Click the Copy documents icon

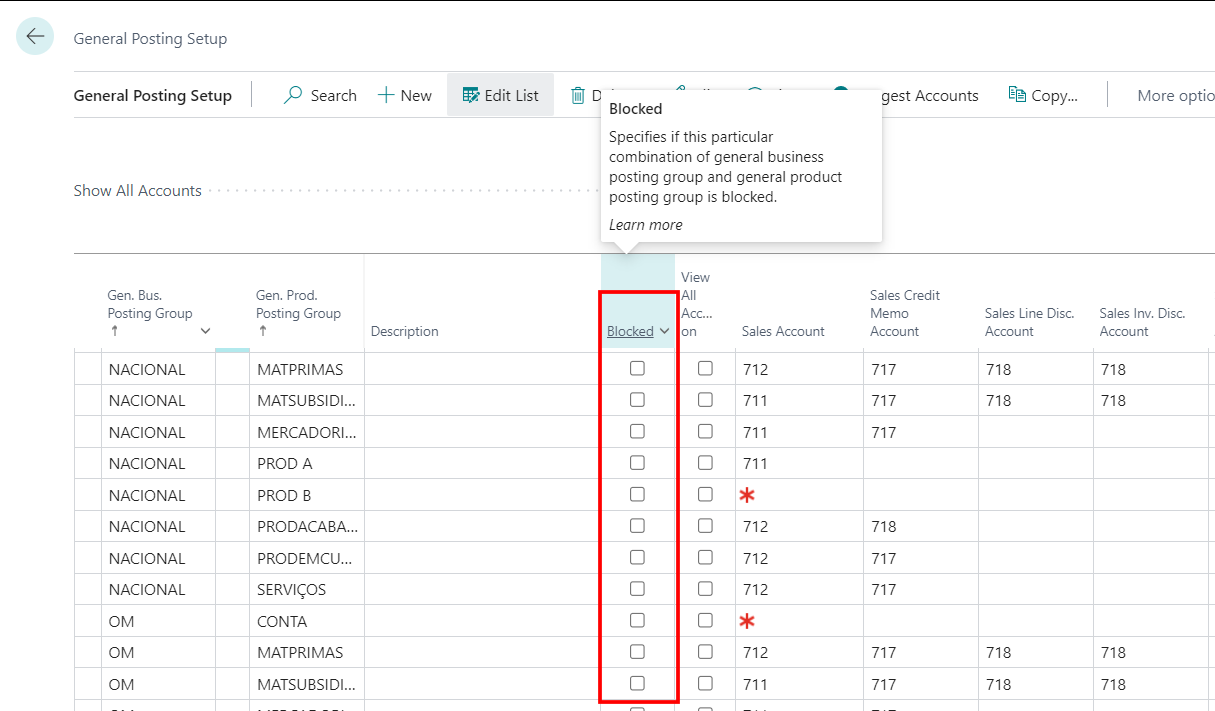[1017, 95]
